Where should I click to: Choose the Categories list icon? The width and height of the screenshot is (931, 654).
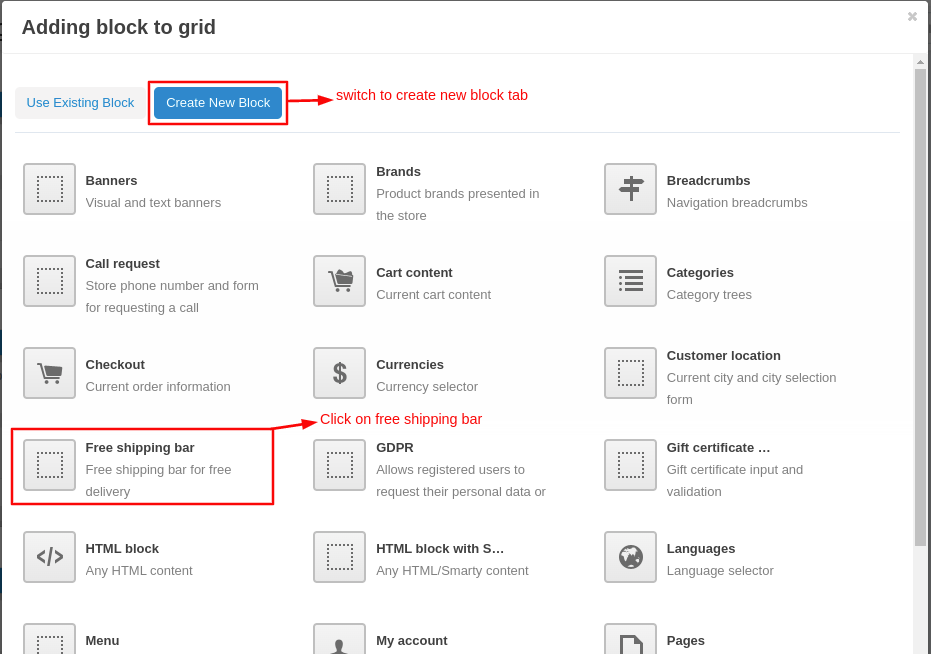pos(631,281)
